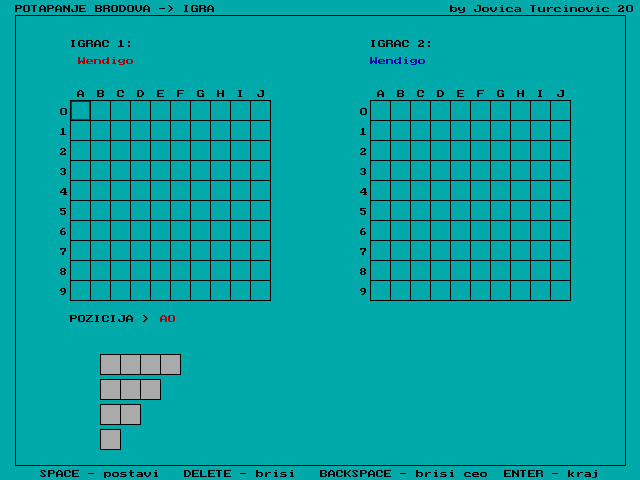
Task: Click cell I8 in Igrac 2 grid
Action: point(540,271)
